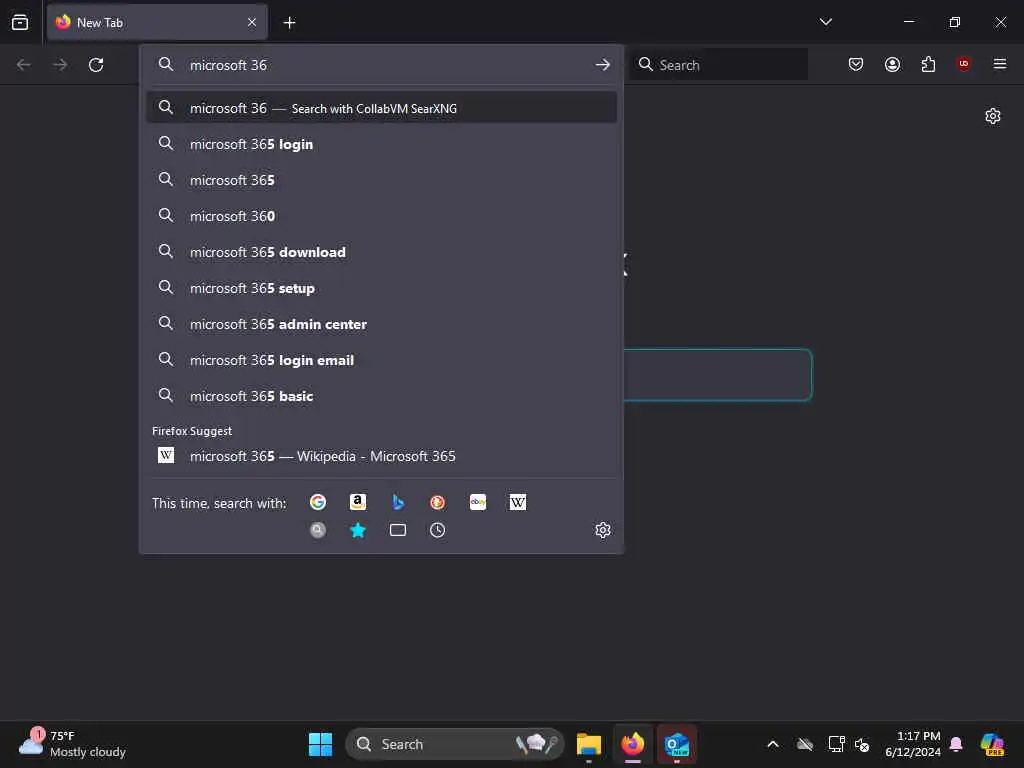1024x768 pixels.
Task: Search this time with Google
Action: coord(318,502)
